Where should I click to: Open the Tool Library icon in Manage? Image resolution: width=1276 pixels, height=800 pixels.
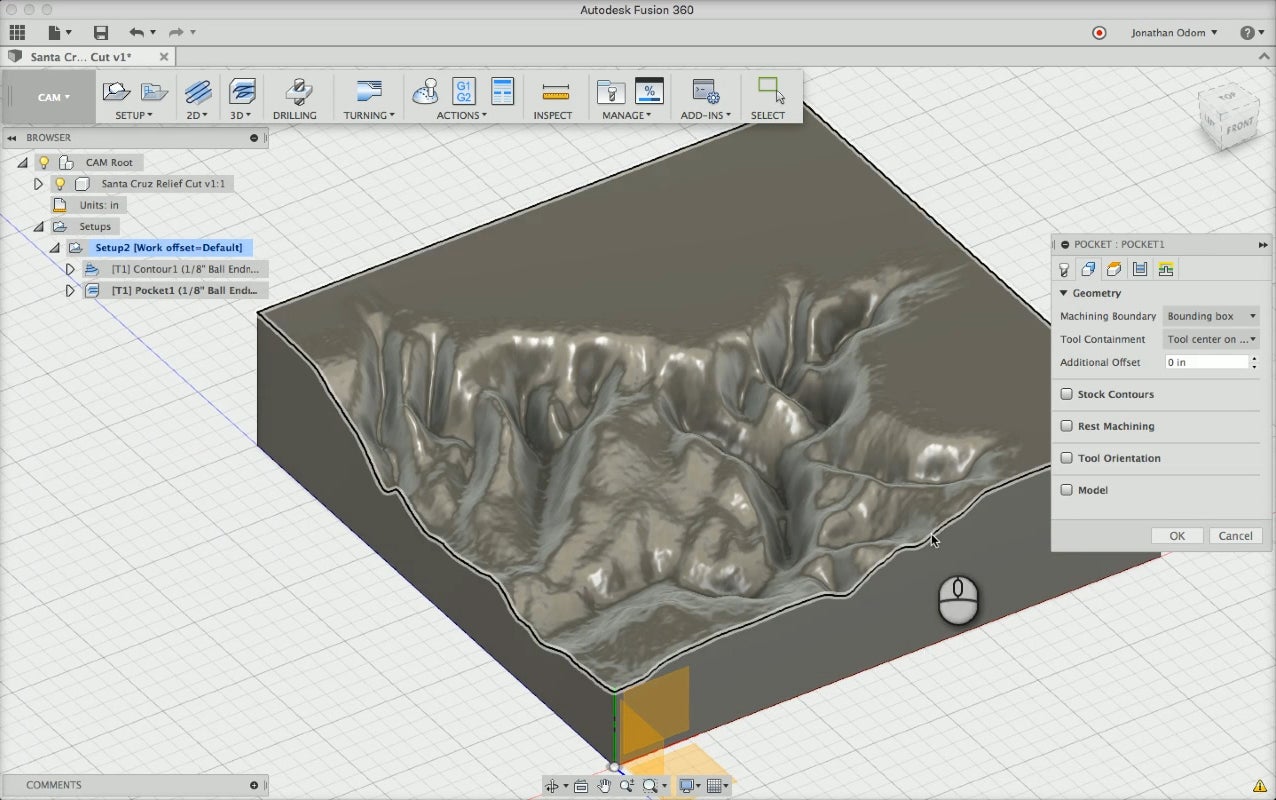coord(609,92)
